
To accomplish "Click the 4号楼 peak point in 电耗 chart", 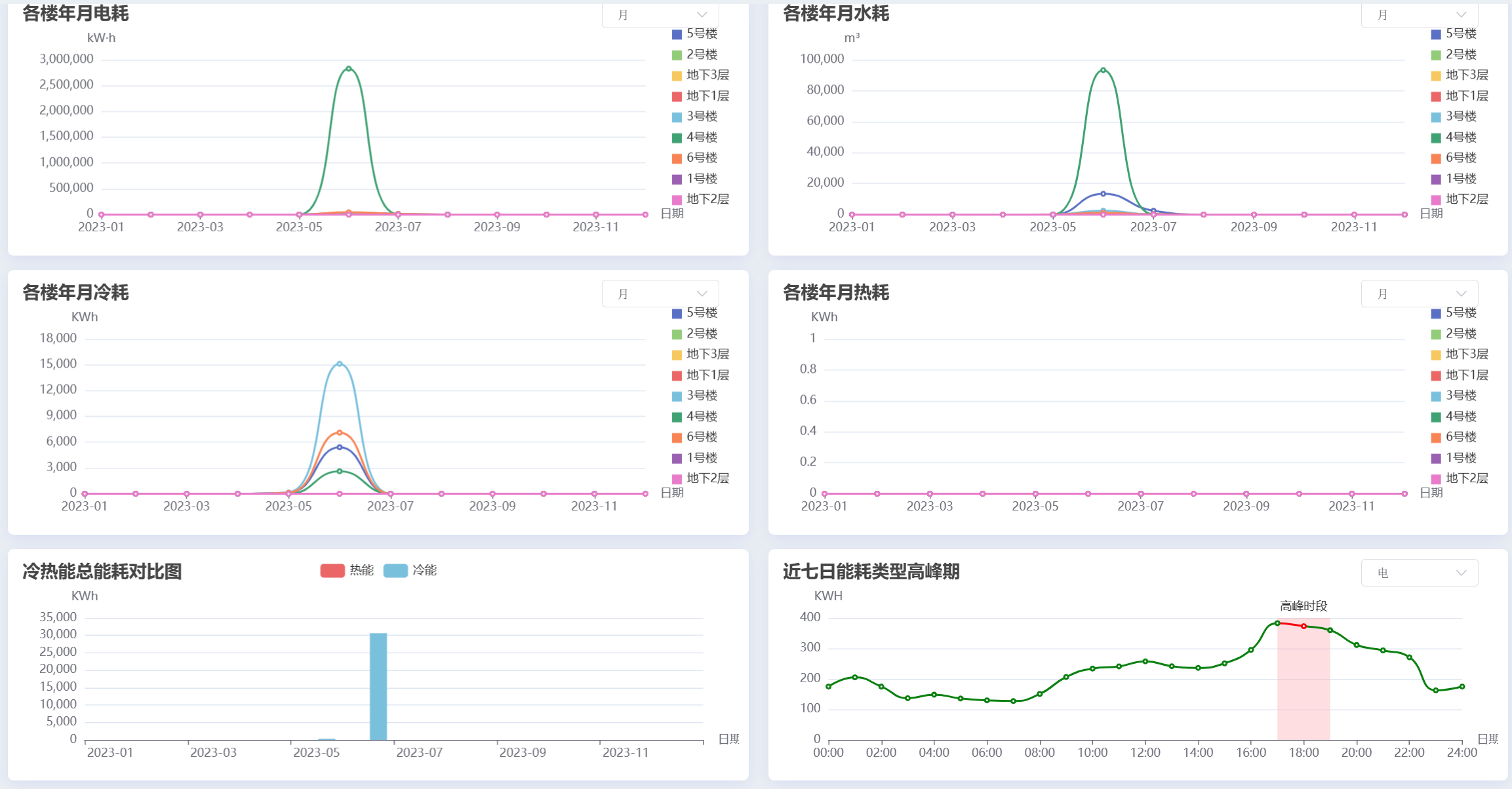I will [x=349, y=68].
